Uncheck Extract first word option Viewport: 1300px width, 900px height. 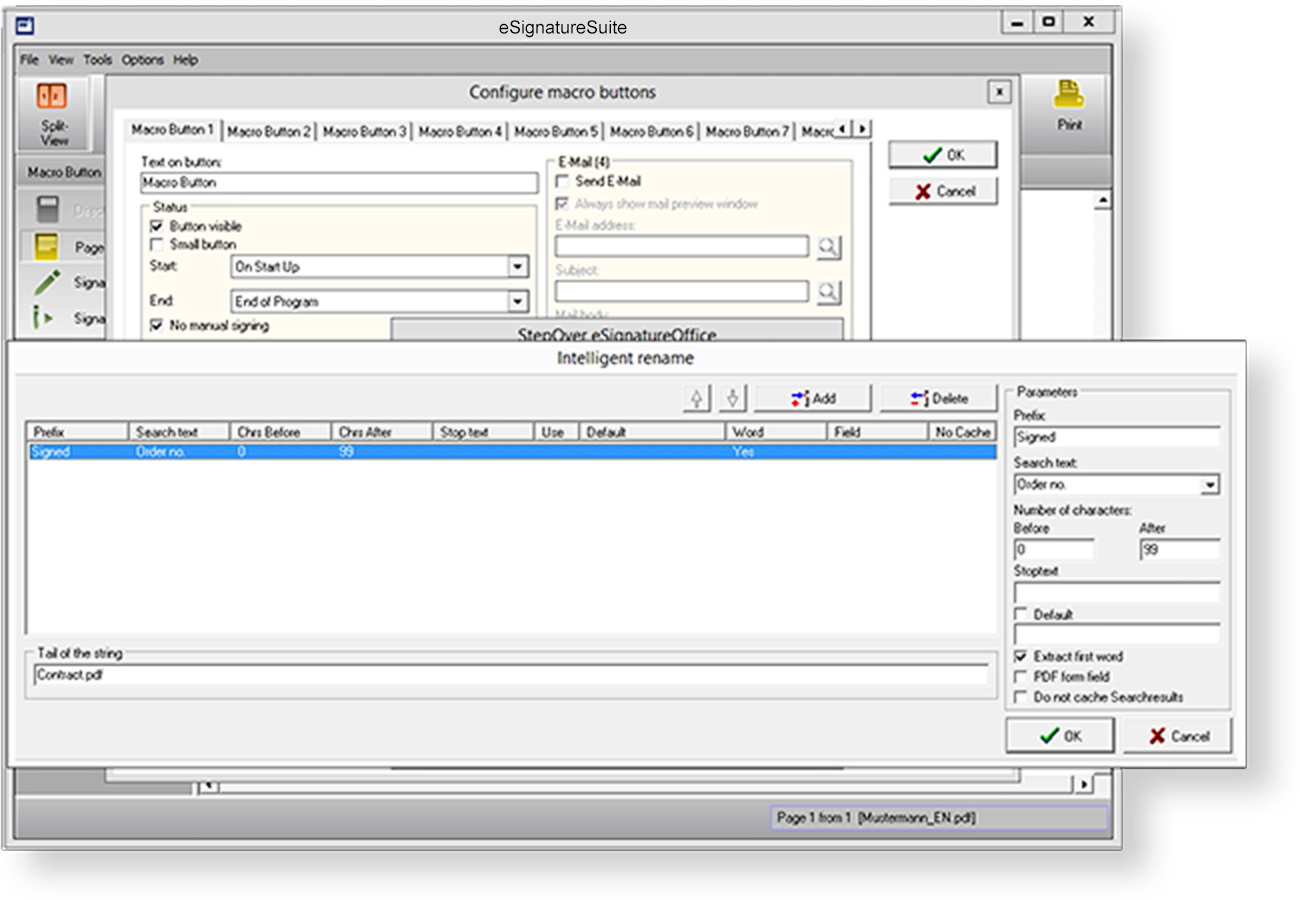1021,656
